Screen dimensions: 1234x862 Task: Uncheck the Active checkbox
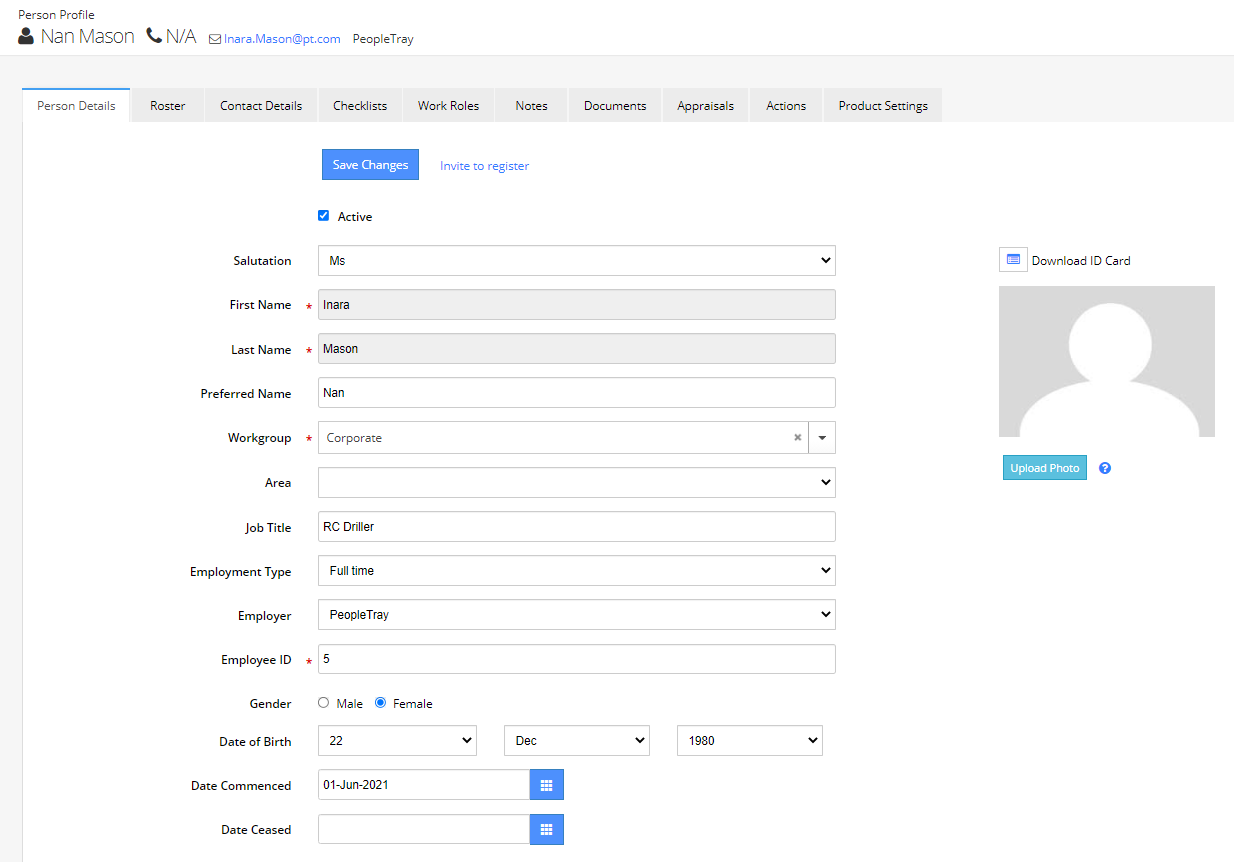point(323,215)
